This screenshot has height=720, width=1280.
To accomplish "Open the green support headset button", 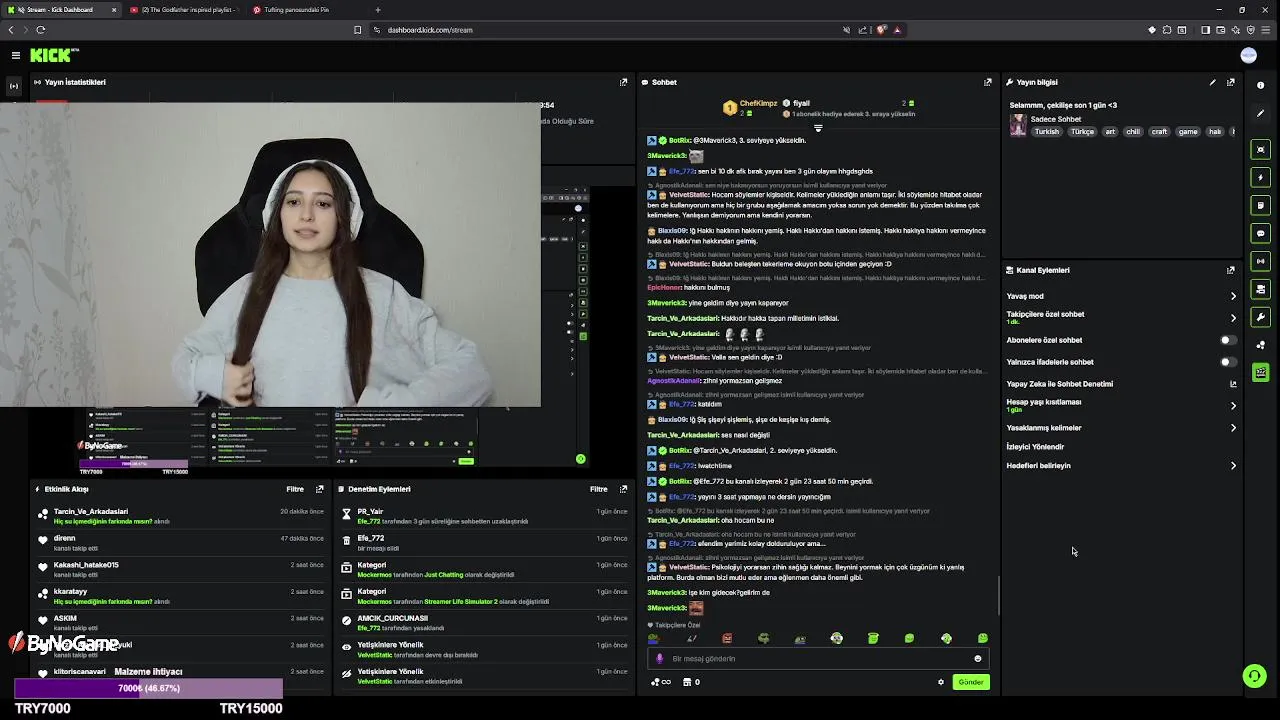I will click(x=1254, y=676).
